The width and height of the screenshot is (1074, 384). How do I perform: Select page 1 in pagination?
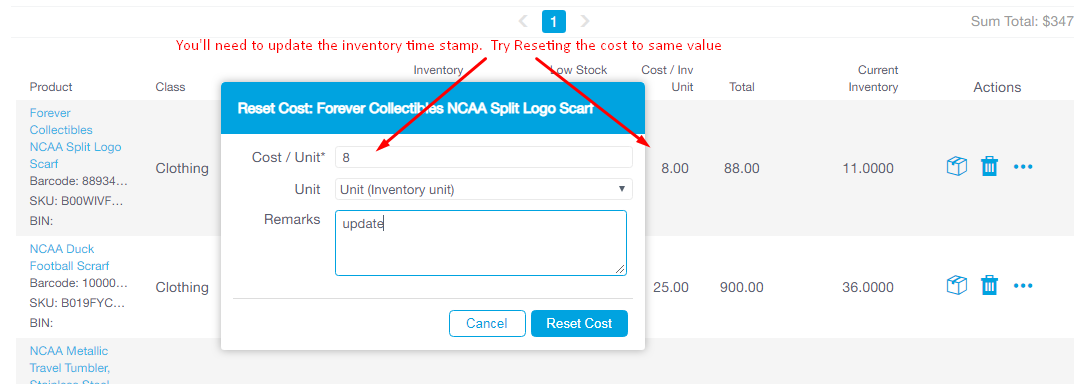point(553,22)
